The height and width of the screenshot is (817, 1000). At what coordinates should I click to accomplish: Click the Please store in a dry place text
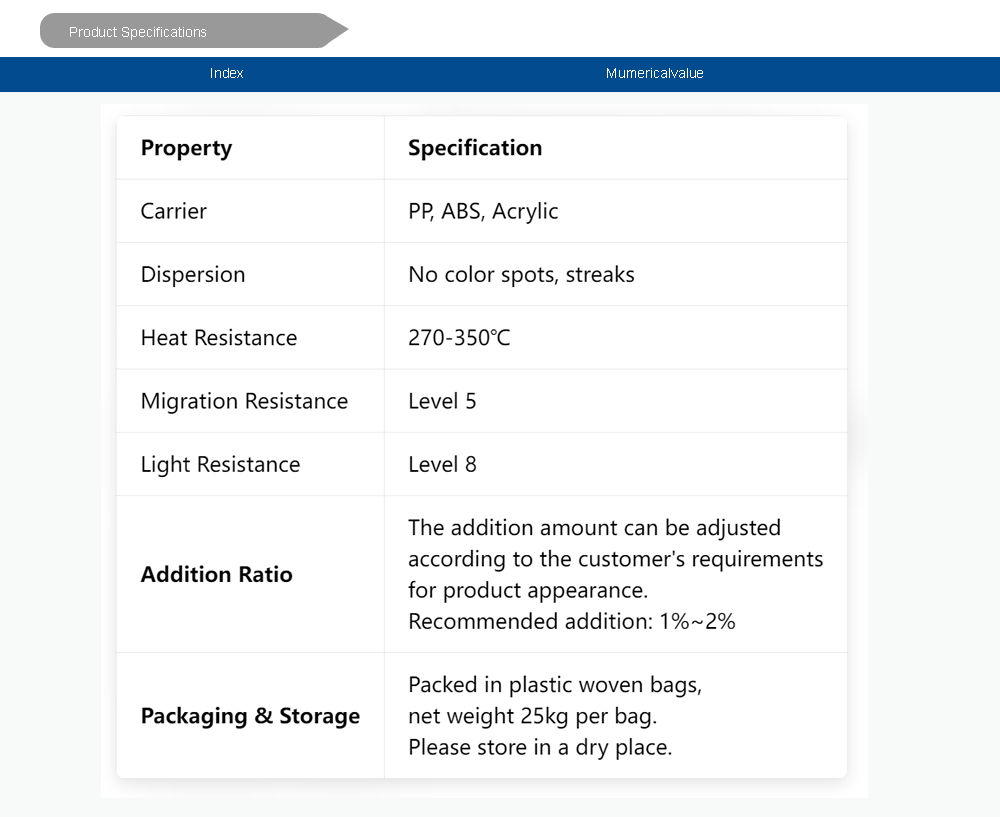point(540,747)
